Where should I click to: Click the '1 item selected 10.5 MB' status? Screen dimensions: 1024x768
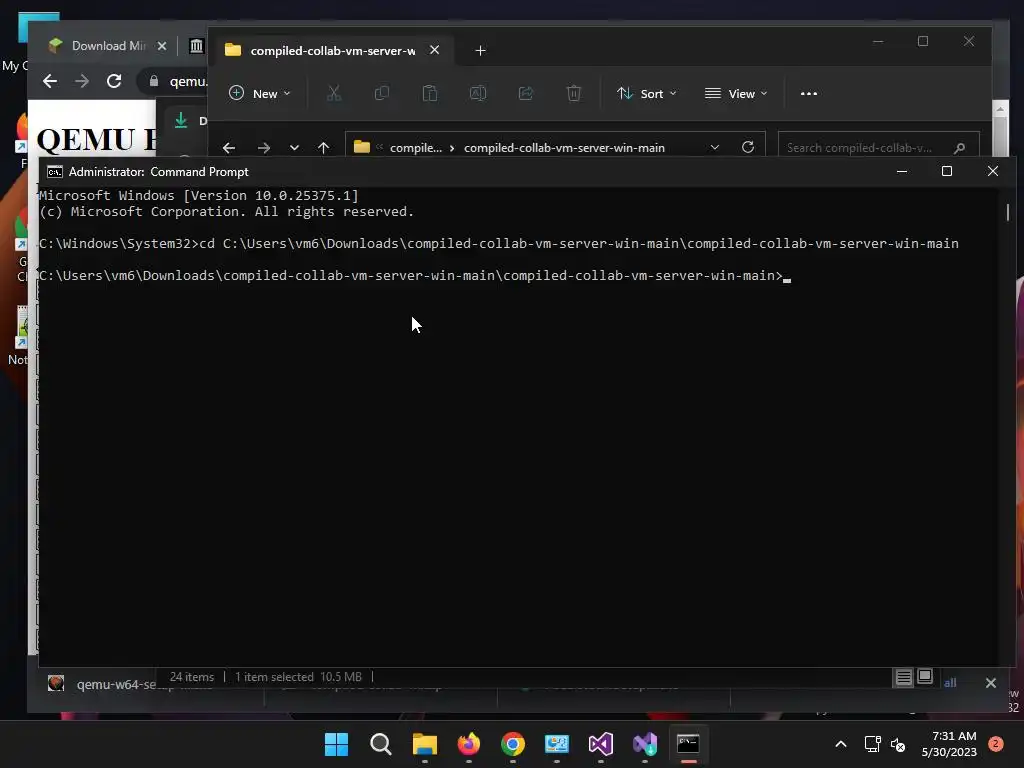pos(298,677)
